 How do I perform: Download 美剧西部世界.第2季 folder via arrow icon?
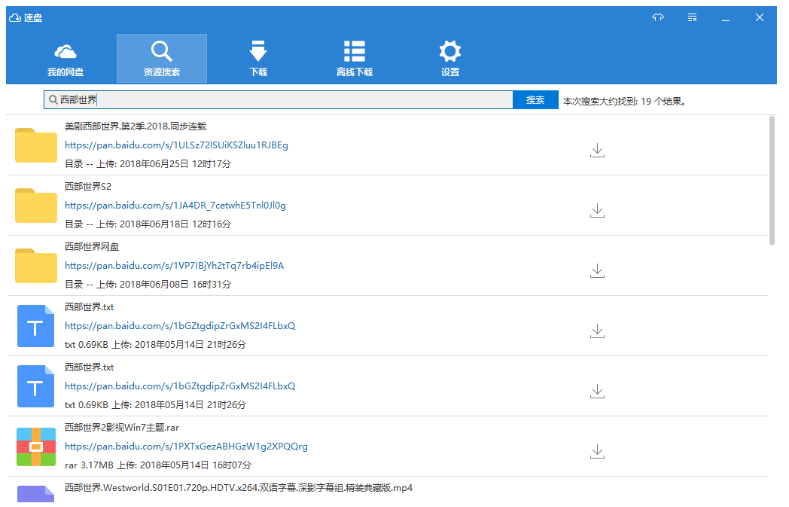[597, 150]
